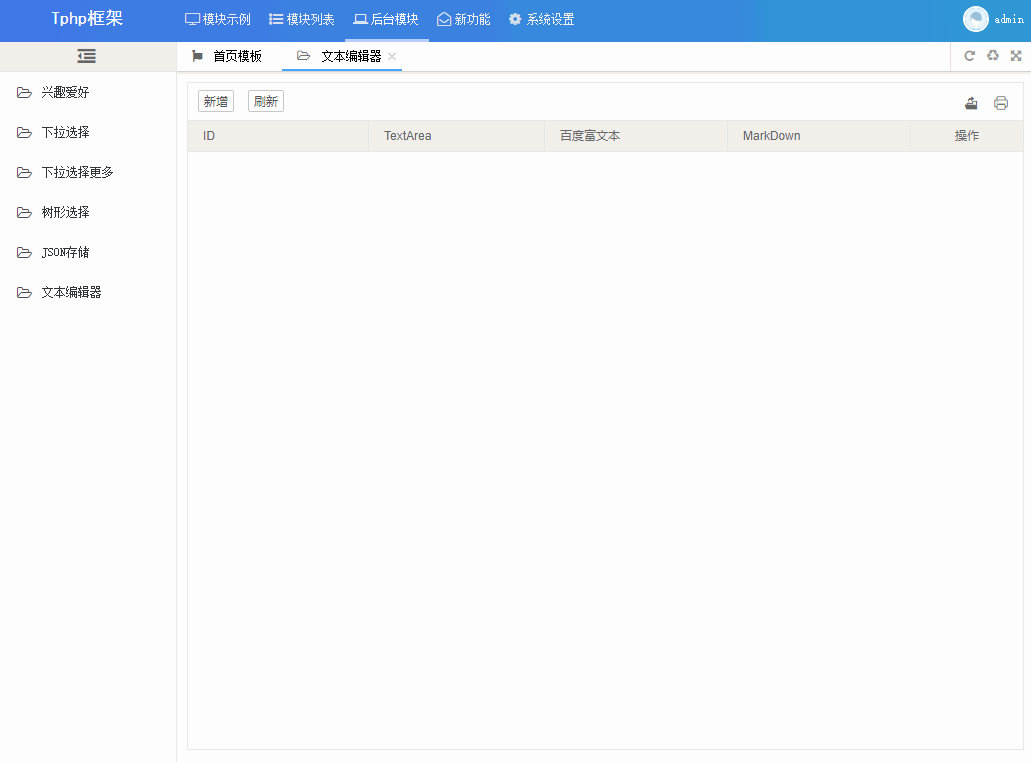Print the table with the printer icon

[x=1001, y=103]
